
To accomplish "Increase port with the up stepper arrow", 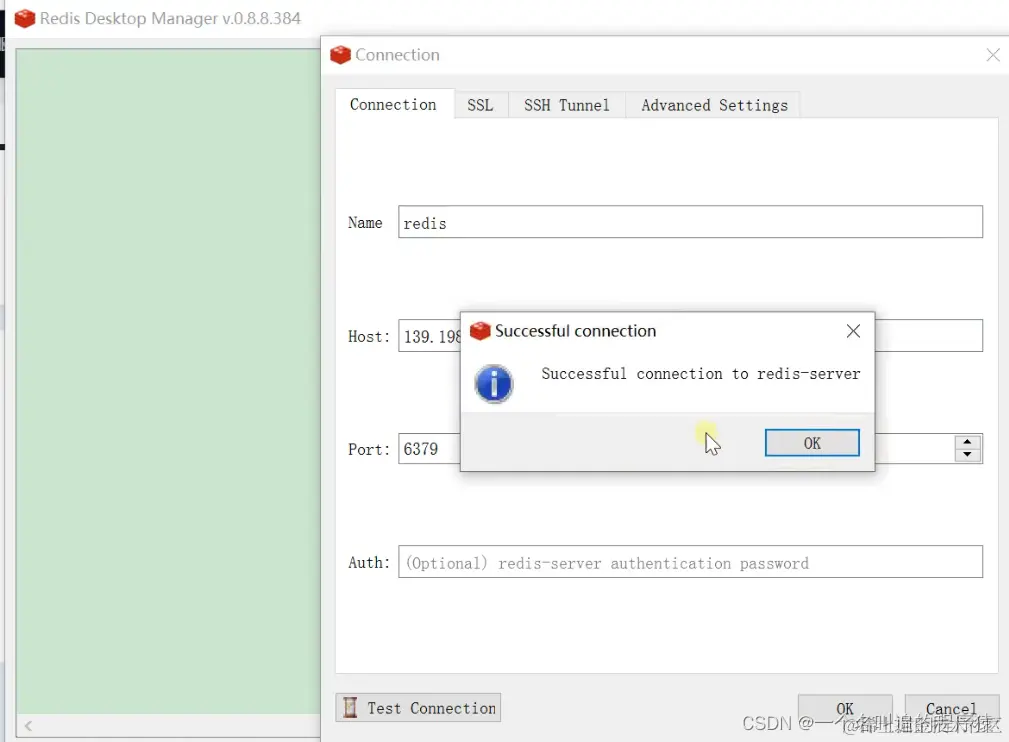I will pos(967,442).
